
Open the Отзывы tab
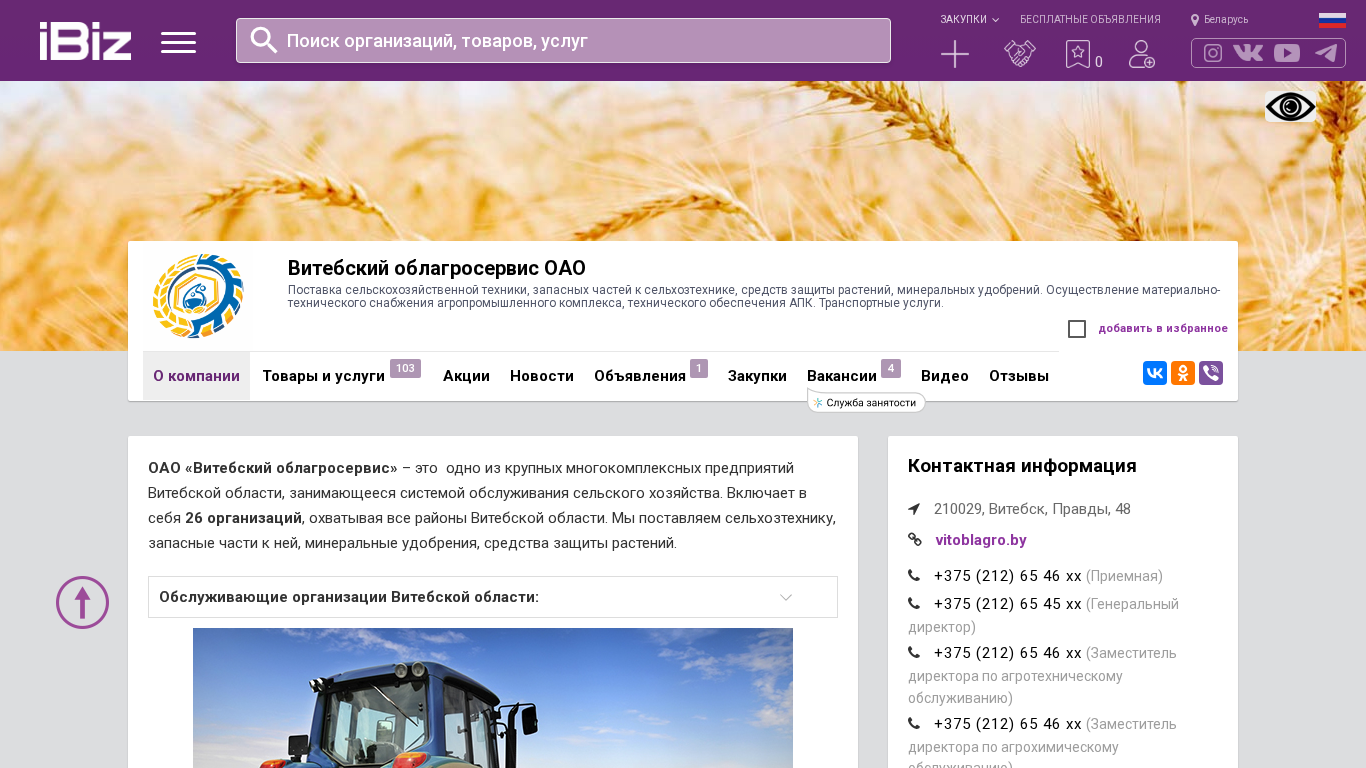coord(1019,376)
